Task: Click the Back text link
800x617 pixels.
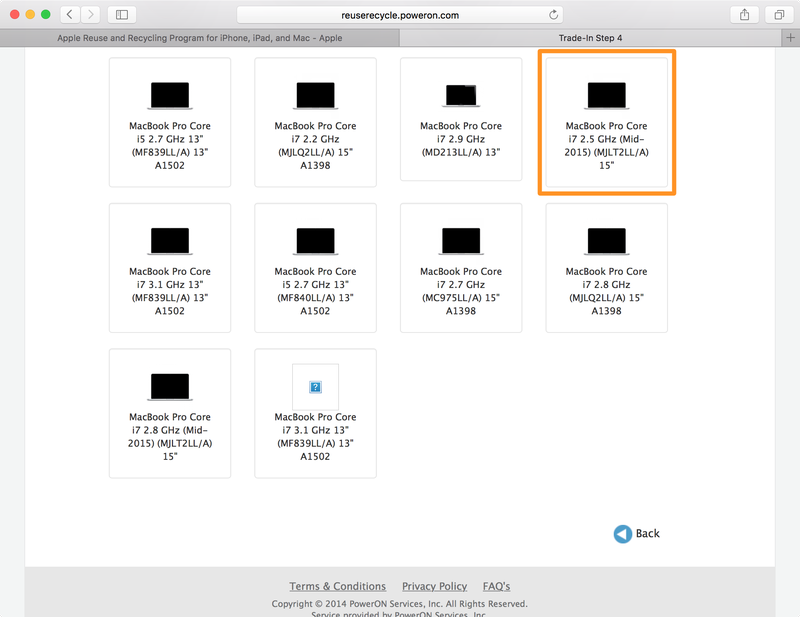Action: point(647,533)
